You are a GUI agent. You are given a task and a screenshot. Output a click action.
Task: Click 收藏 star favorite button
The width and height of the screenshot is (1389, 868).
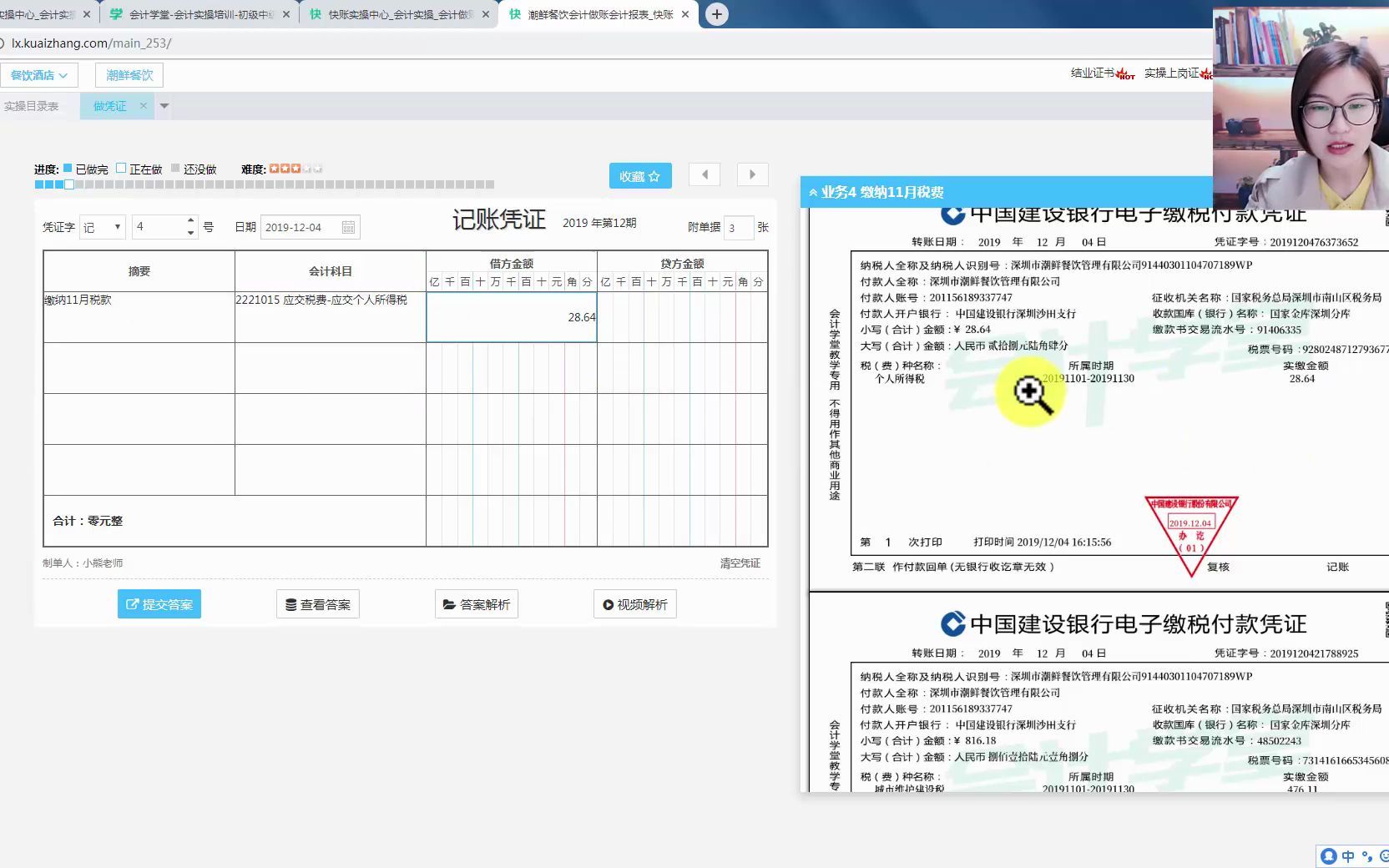640,175
